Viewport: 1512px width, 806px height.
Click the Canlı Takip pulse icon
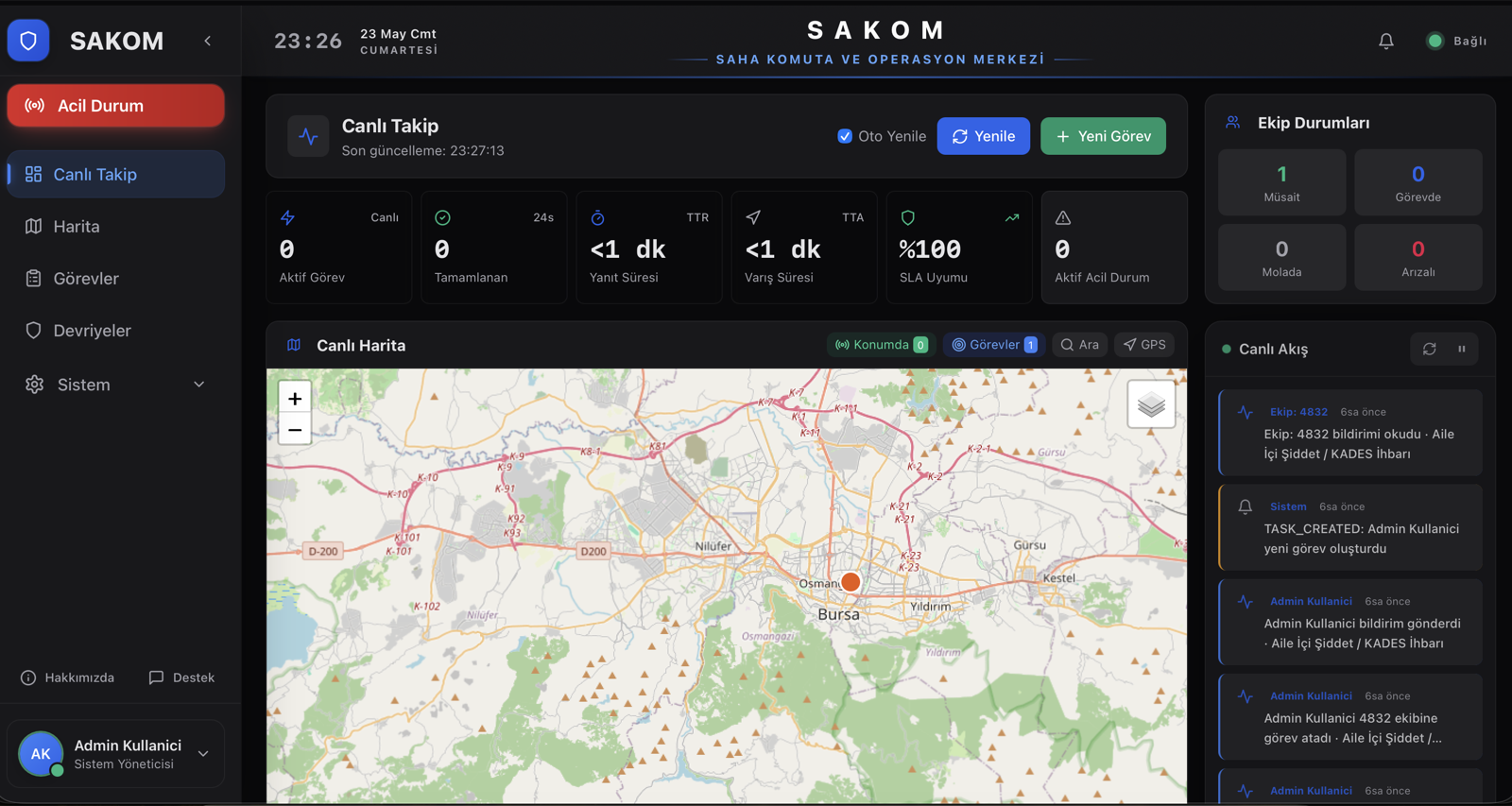click(308, 136)
